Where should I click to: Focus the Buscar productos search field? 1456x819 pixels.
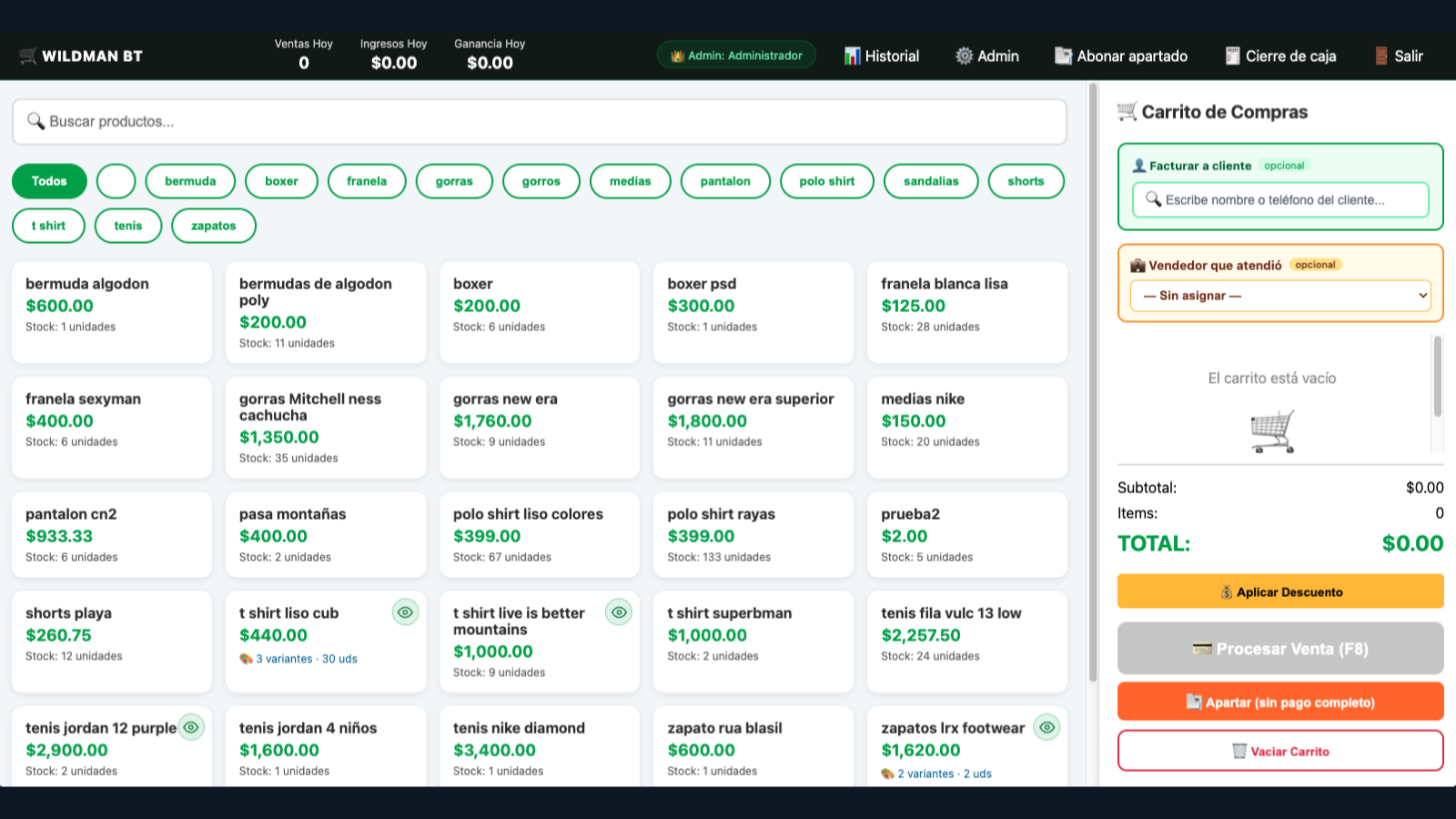tap(540, 122)
